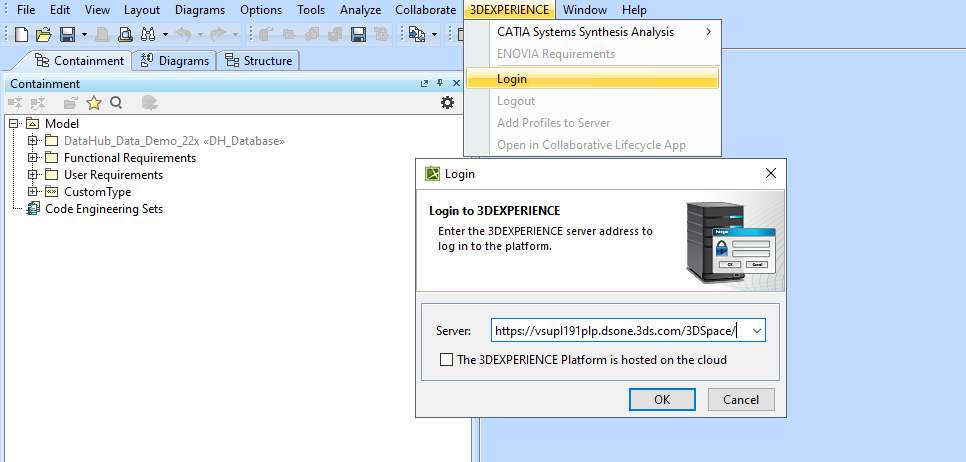The image size is (966, 462).
Task: Save the project via the floppy icon
Action: click(67, 34)
